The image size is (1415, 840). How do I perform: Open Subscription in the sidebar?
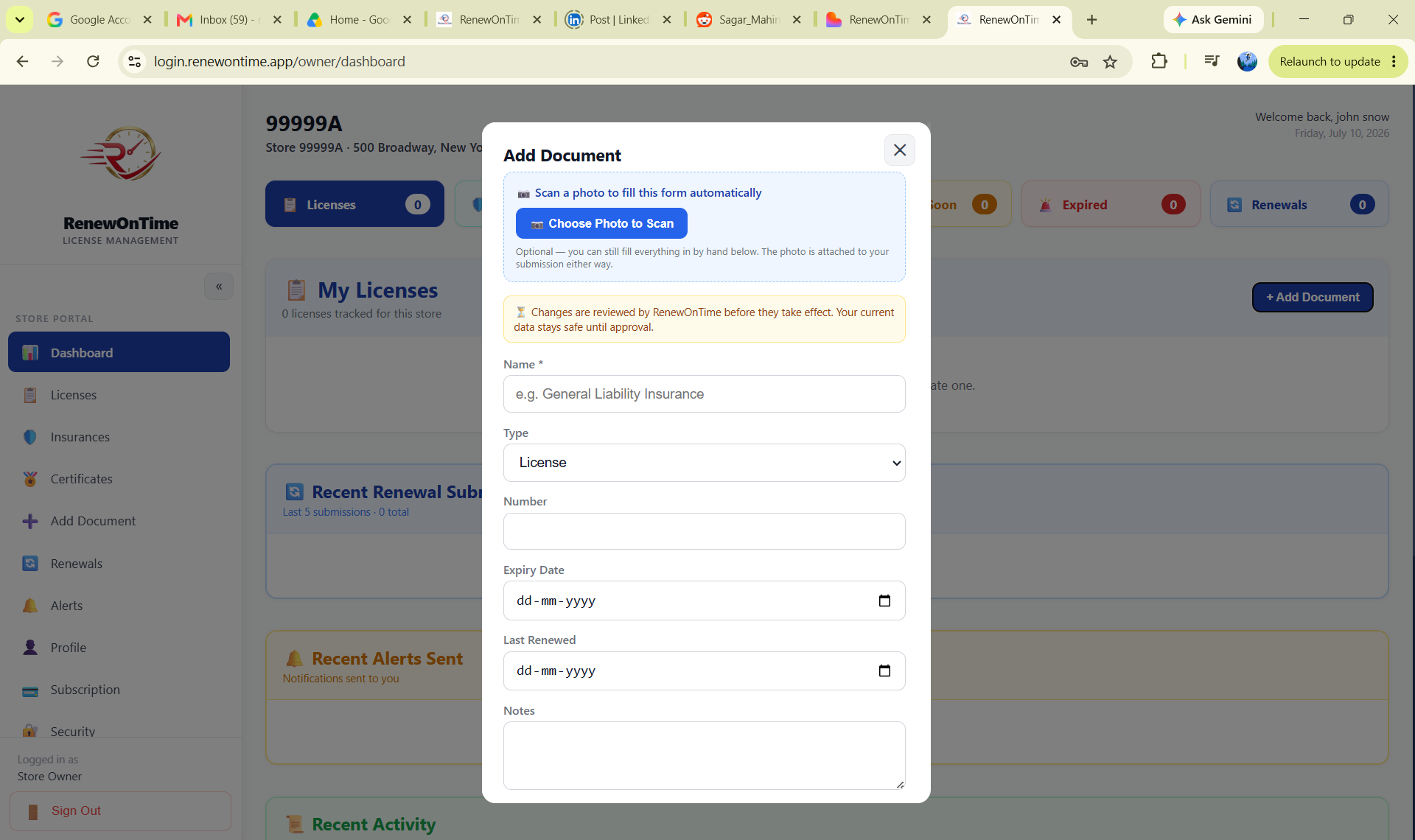point(119,690)
